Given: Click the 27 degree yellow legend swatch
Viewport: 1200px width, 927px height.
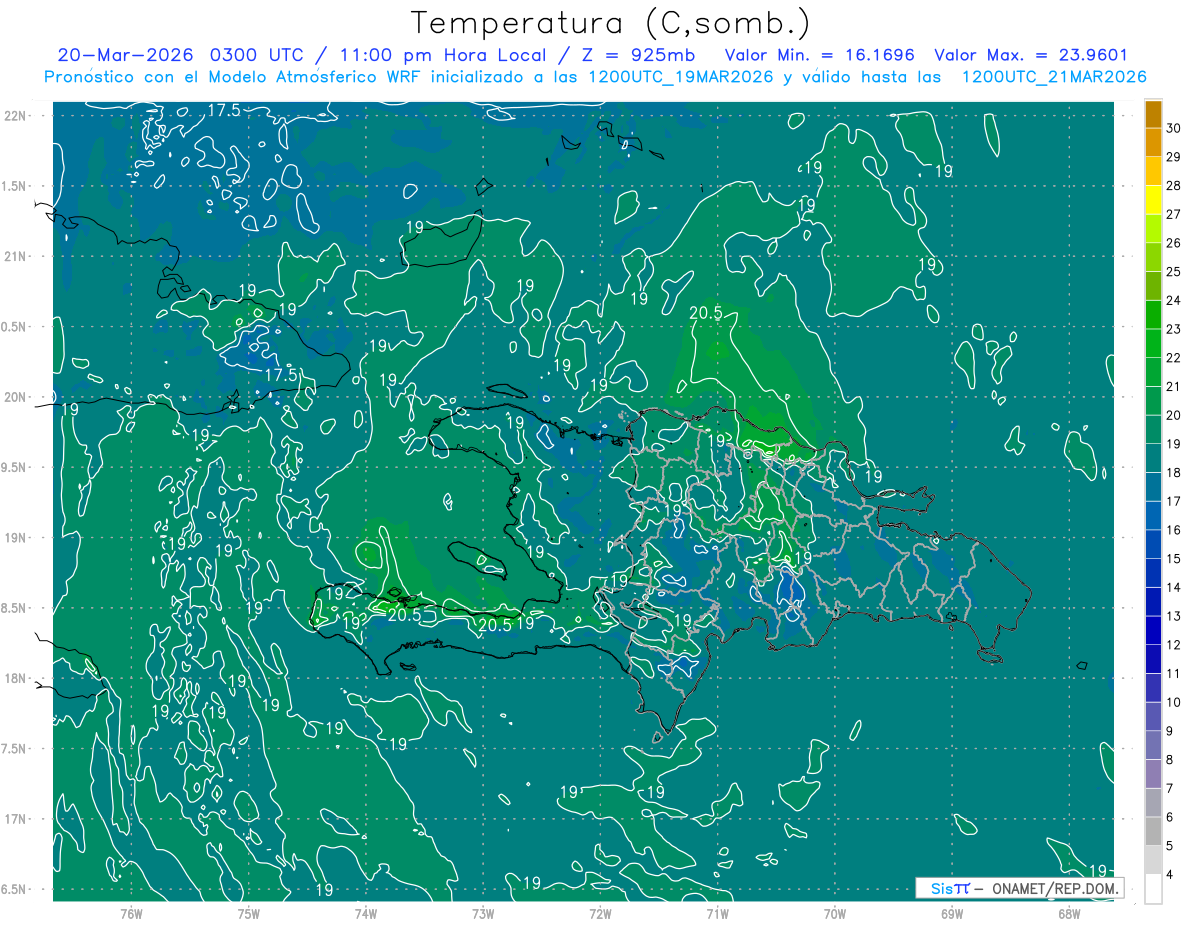Looking at the screenshot, I should click(x=1153, y=200).
